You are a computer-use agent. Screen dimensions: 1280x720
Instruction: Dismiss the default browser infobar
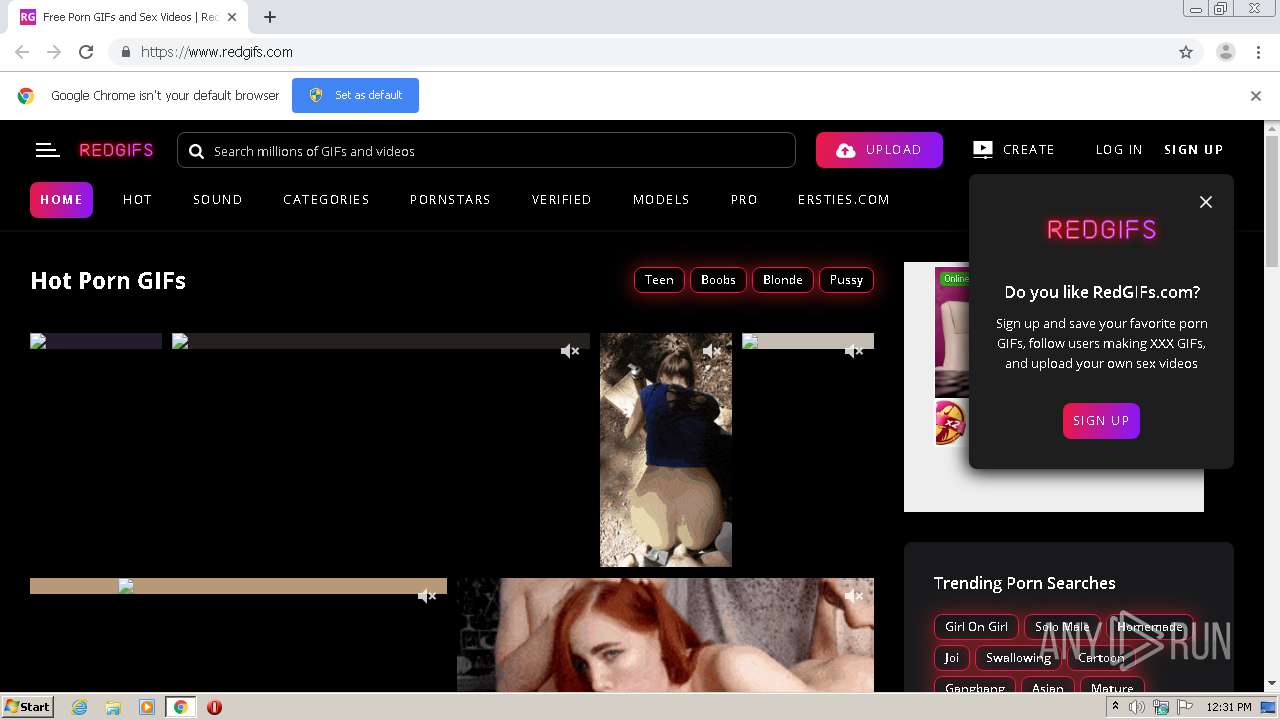point(1256,96)
